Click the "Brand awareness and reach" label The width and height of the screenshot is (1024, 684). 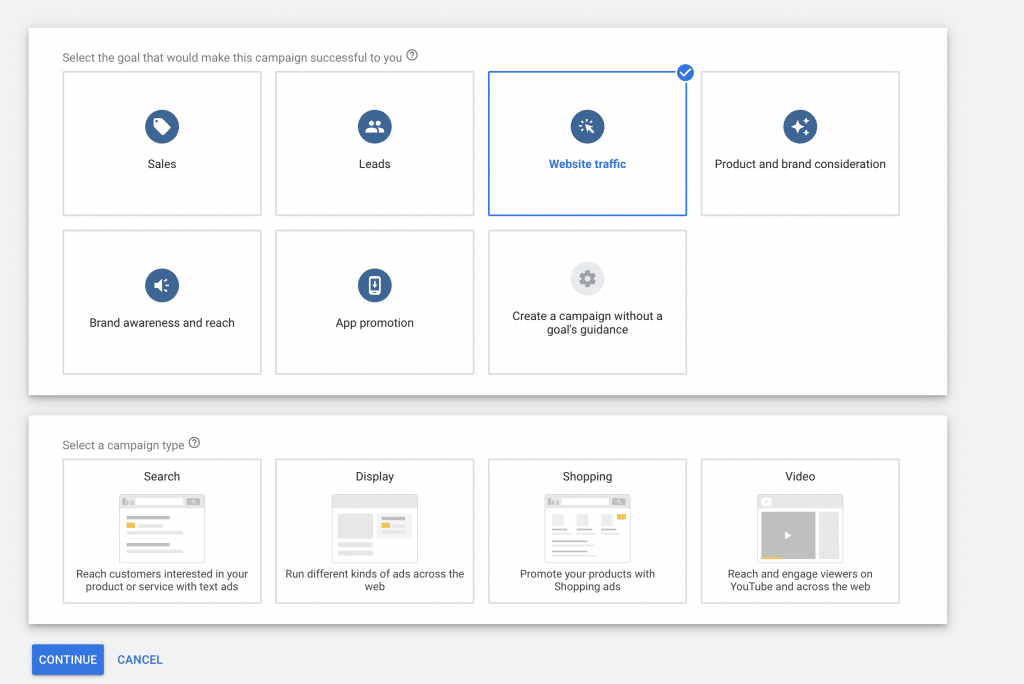click(162, 323)
